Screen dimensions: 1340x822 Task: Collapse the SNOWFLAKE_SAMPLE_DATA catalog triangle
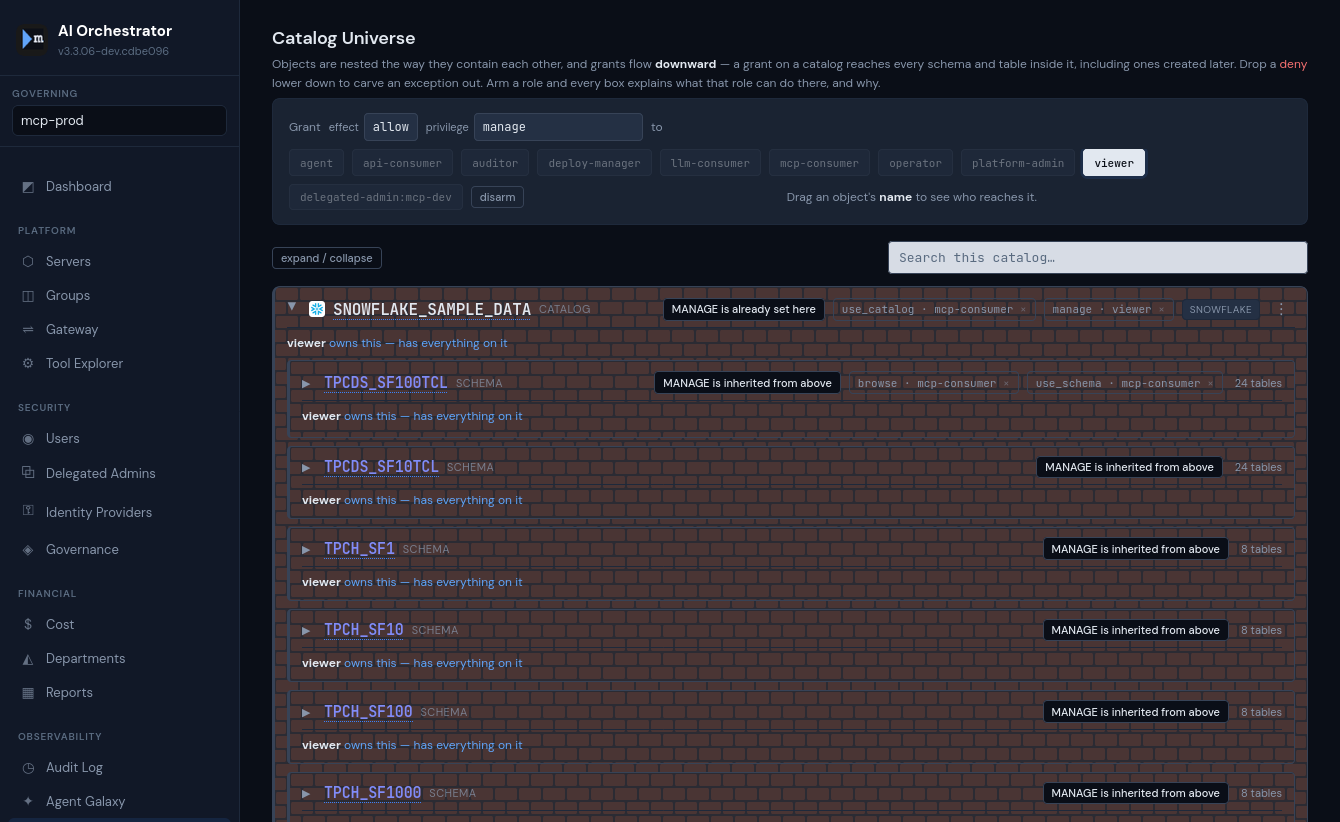tap(292, 308)
